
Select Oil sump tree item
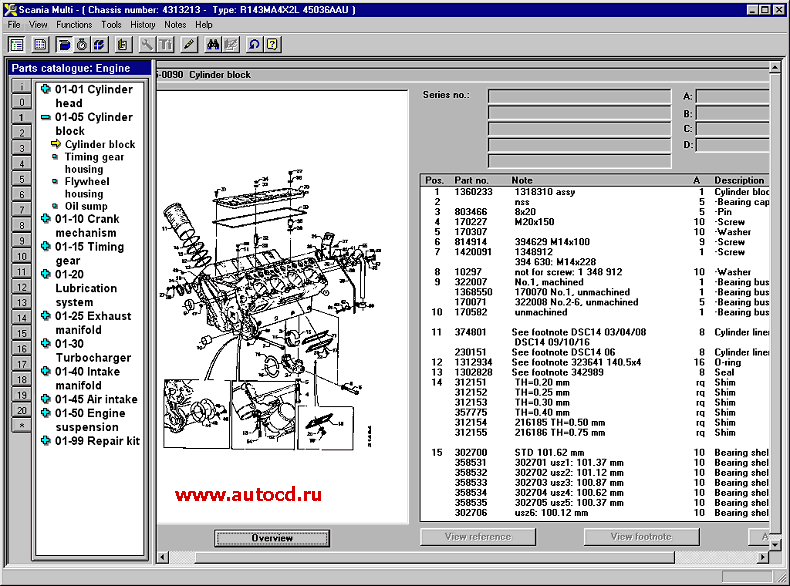[86, 206]
